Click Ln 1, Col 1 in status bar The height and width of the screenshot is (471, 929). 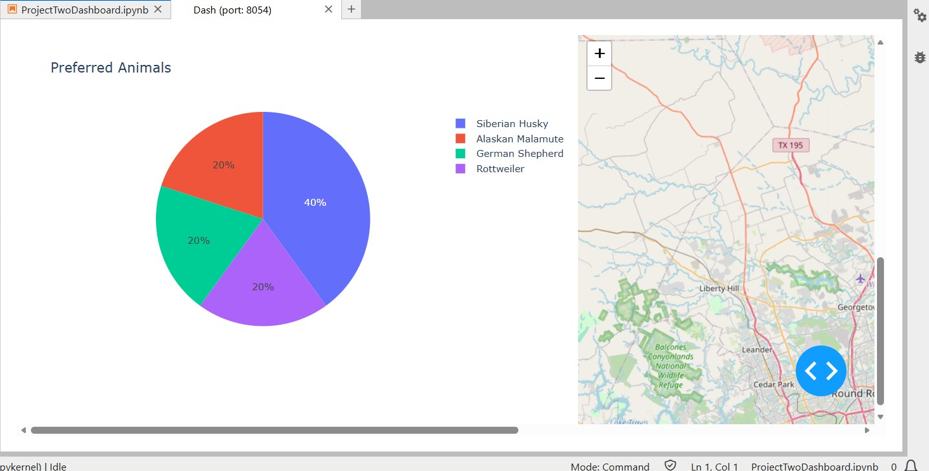point(715,466)
